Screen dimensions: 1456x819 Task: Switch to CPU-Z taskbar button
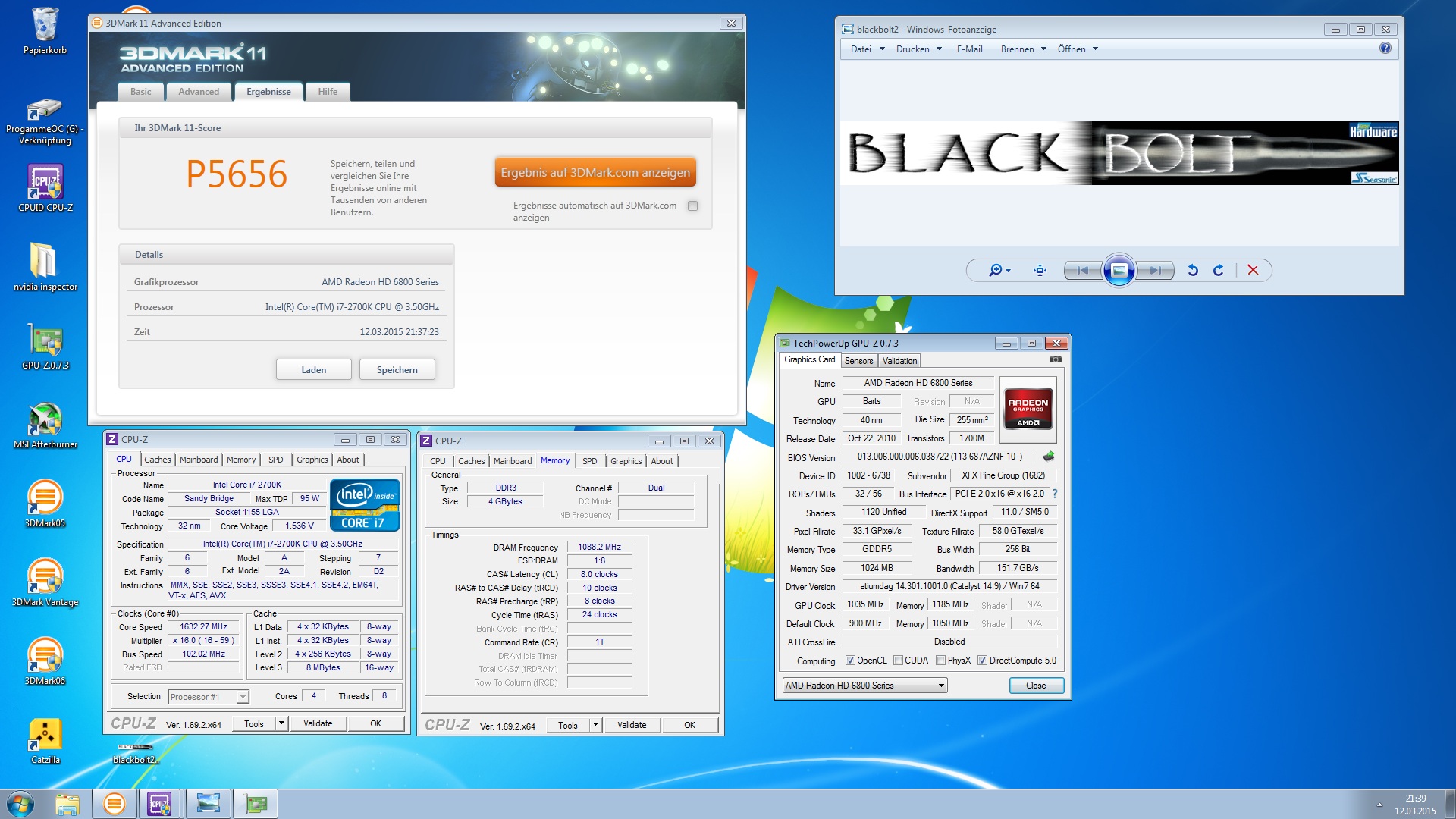pos(160,804)
